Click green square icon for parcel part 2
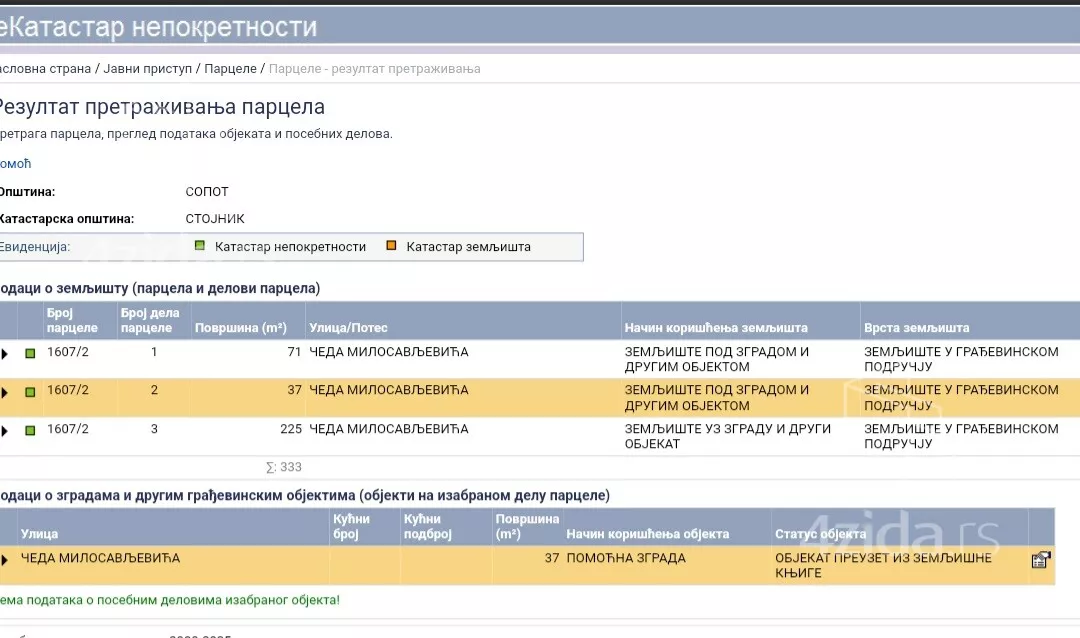This screenshot has height=638, width=1080. [30, 392]
